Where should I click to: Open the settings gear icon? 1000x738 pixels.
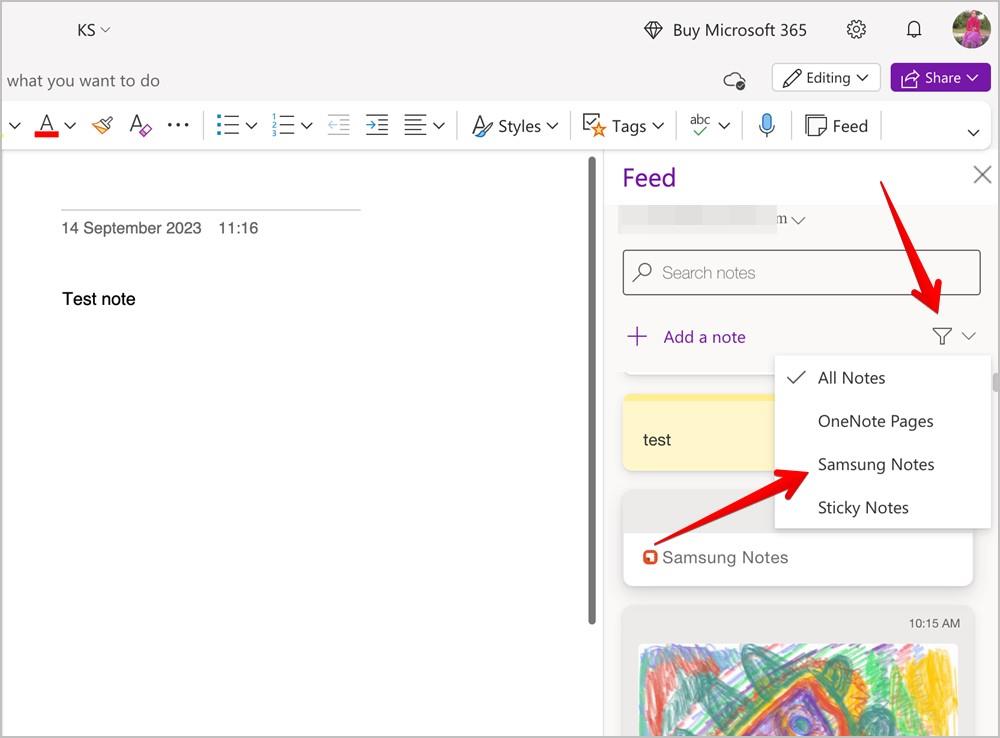tap(856, 29)
